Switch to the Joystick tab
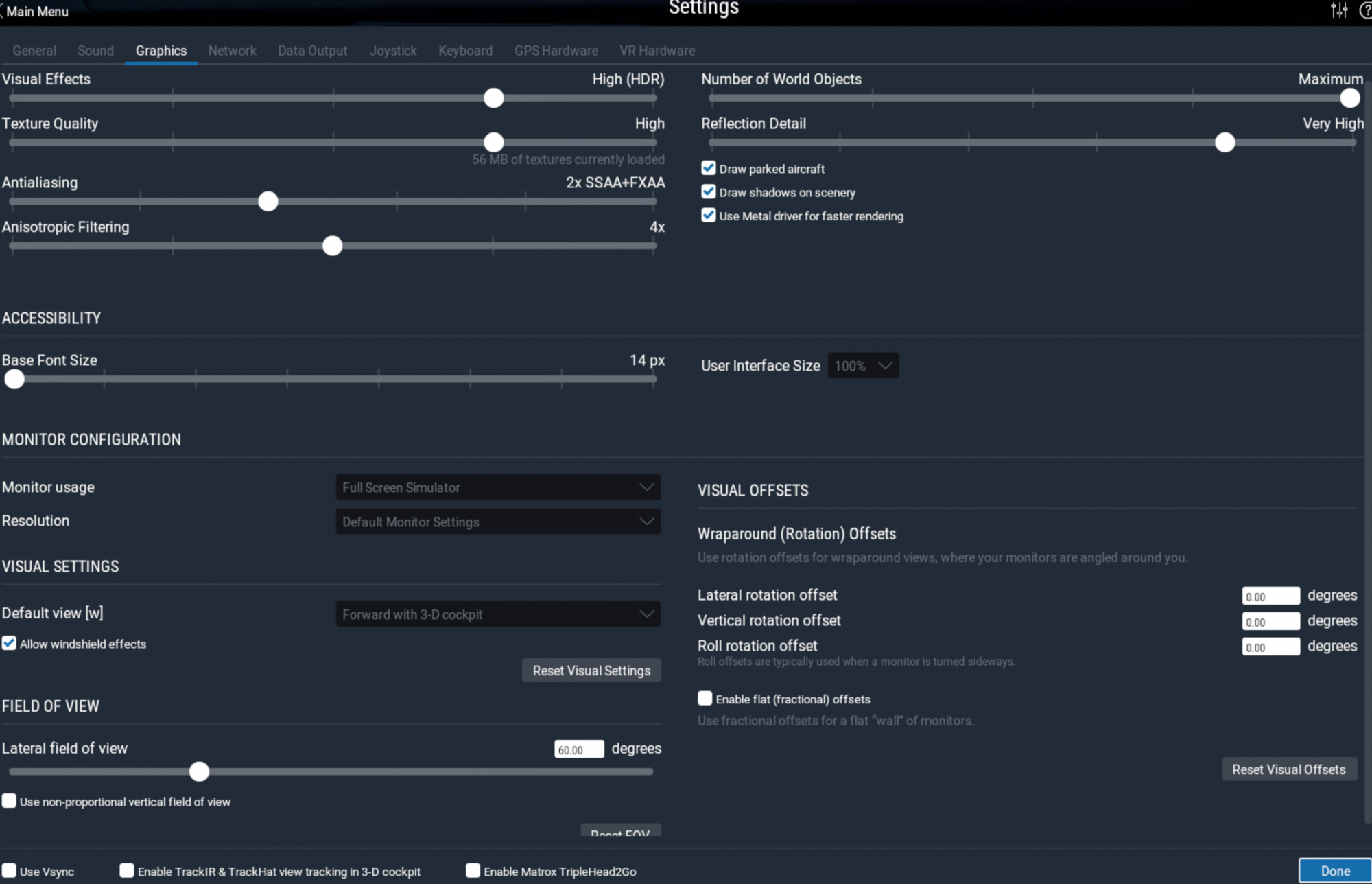 [393, 51]
